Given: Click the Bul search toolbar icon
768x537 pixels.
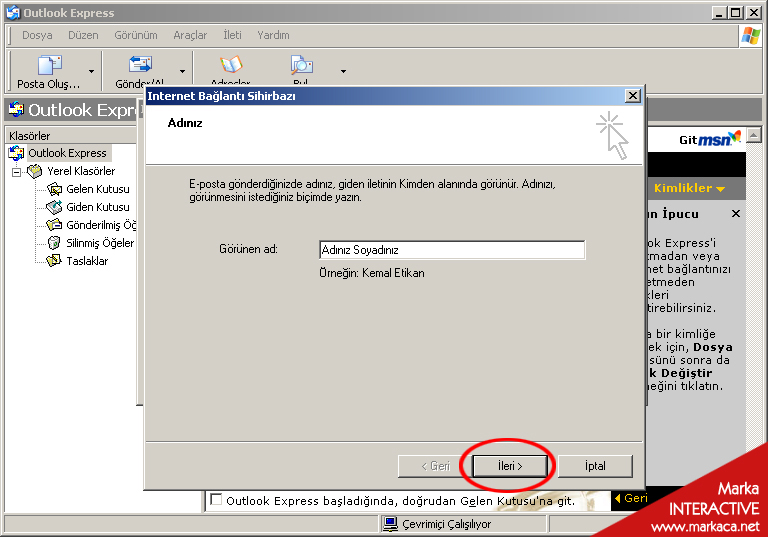Looking at the screenshot, I should point(301,65).
